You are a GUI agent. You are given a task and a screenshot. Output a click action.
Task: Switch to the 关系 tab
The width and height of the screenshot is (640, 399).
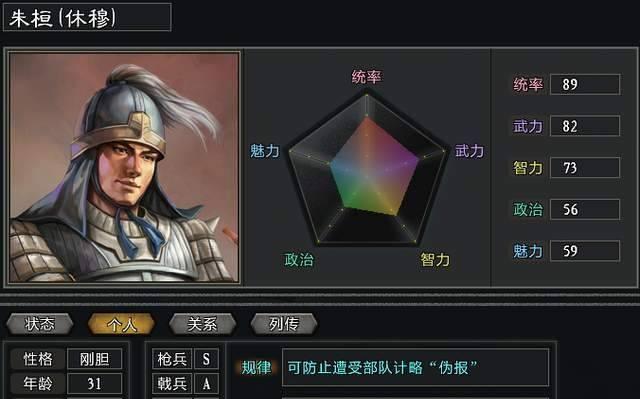click(x=202, y=324)
